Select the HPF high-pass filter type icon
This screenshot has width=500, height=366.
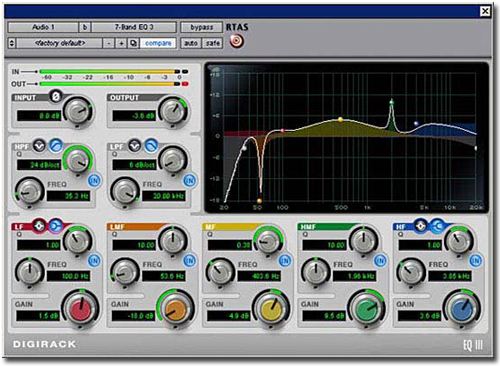click(56, 146)
